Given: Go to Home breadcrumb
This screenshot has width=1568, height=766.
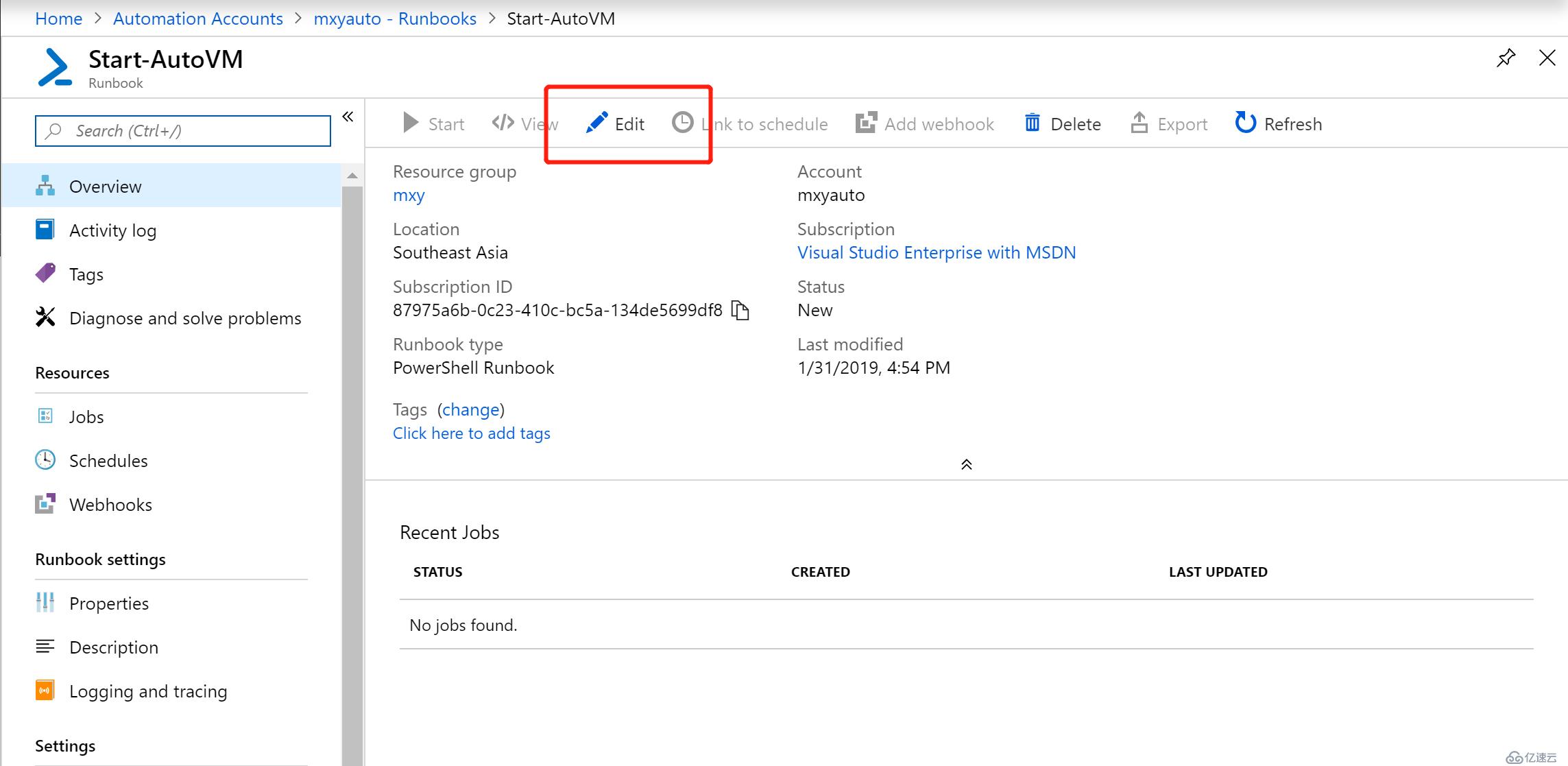Looking at the screenshot, I should pos(59,19).
